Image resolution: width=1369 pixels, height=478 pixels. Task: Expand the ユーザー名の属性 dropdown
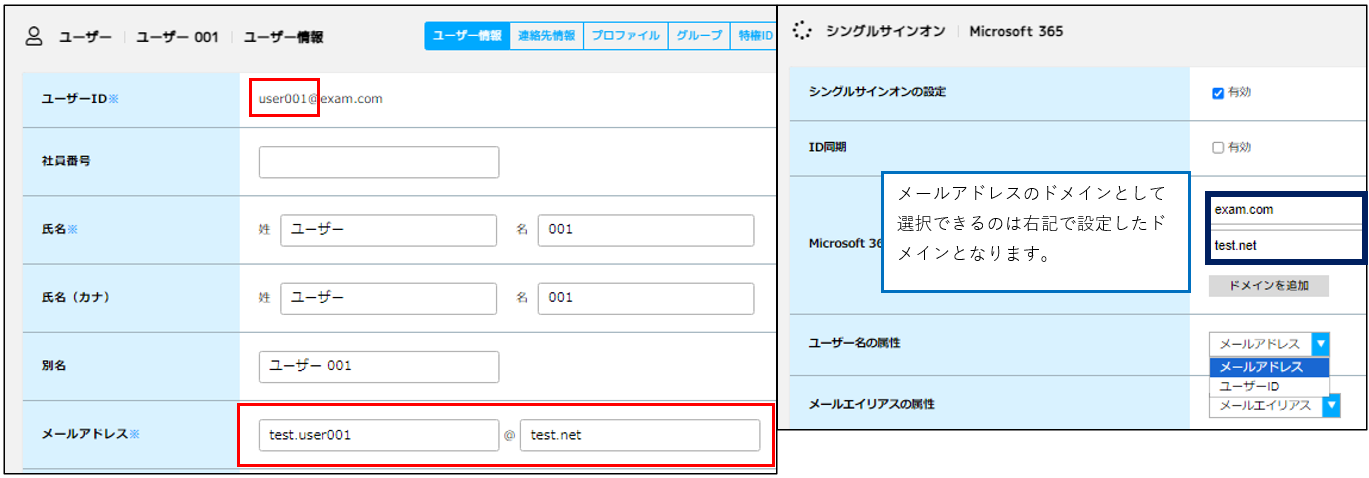click(1321, 344)
